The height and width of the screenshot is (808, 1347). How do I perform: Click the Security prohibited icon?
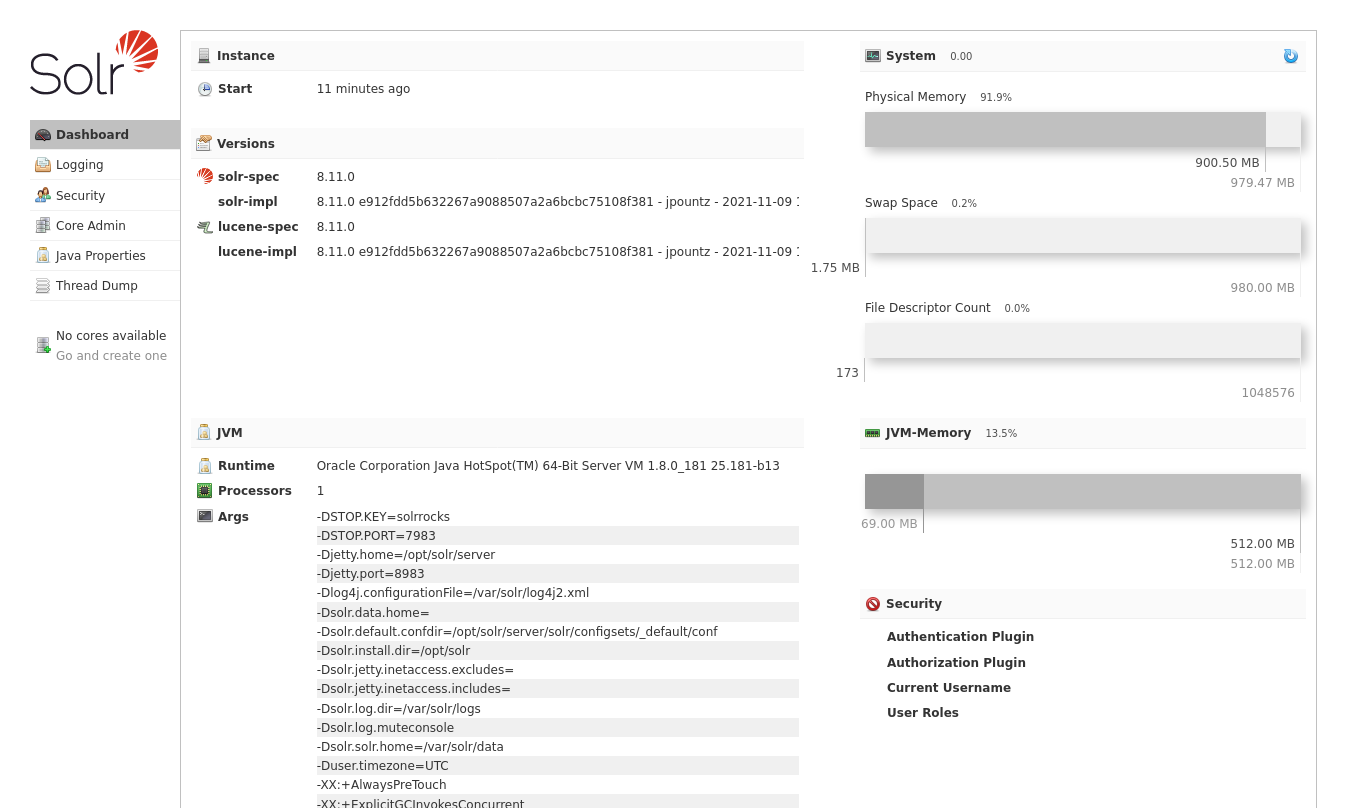(873, 604)
